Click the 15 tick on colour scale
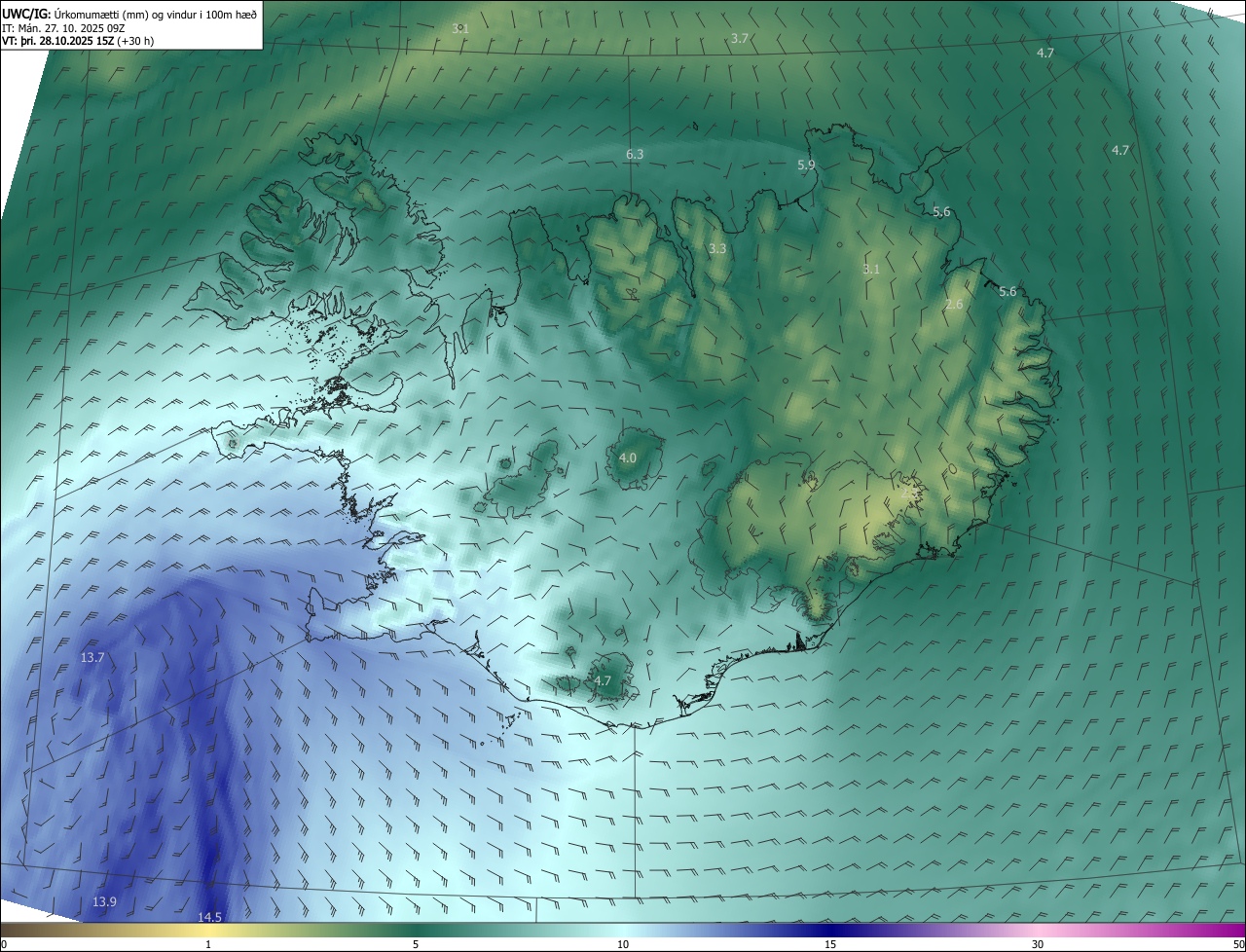Viewport: 1246px width, 952px height. [830, 944]
